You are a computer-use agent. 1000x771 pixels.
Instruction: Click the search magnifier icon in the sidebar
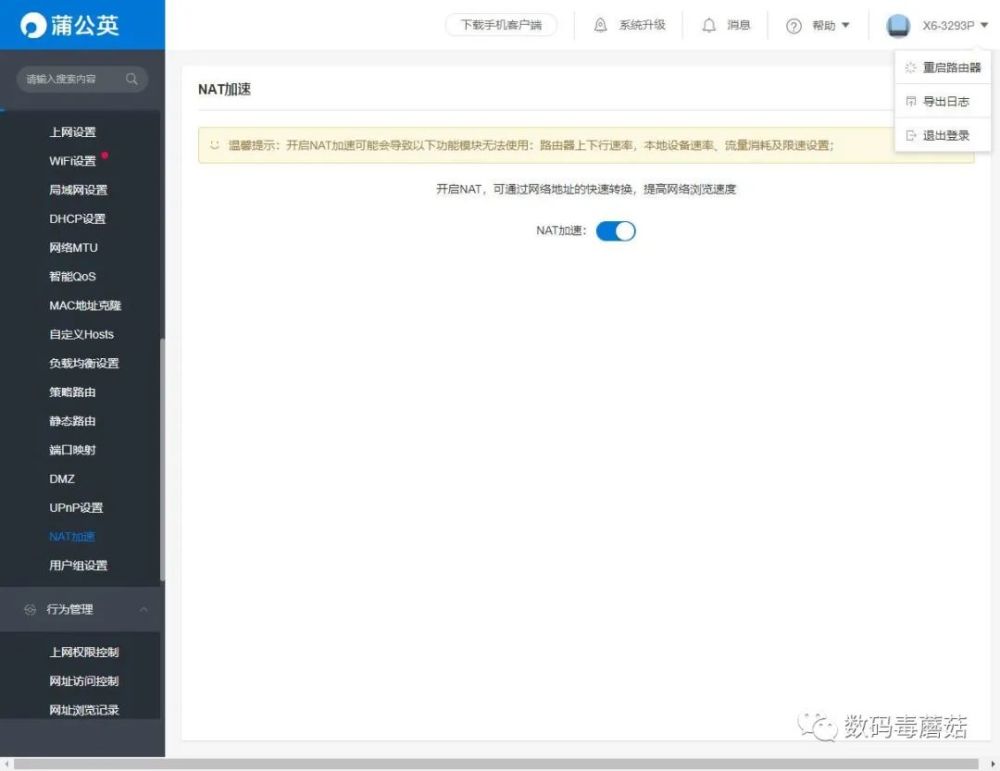(x=132, y=79)
